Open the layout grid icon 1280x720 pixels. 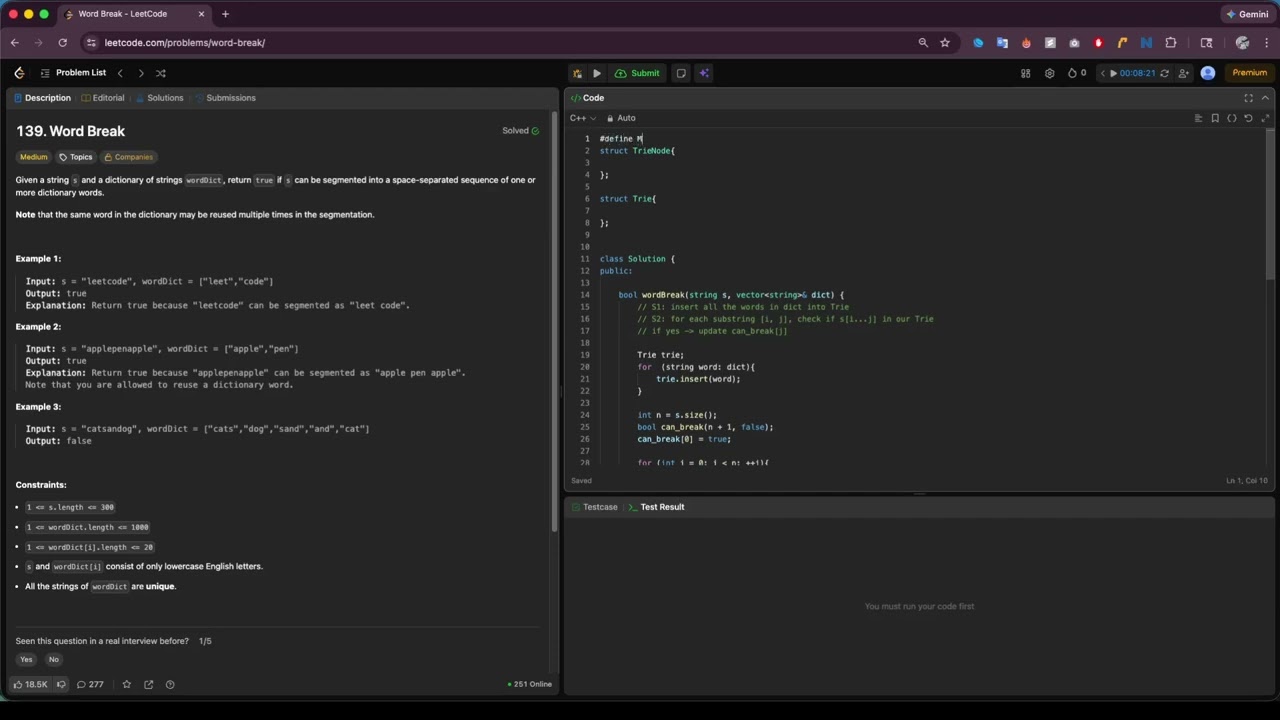pyautogui.click(x=1025, y=73)
